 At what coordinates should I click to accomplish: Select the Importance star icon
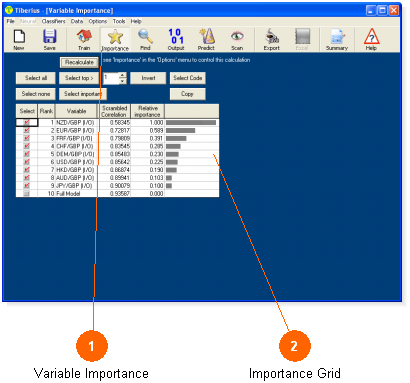point(115,37)
